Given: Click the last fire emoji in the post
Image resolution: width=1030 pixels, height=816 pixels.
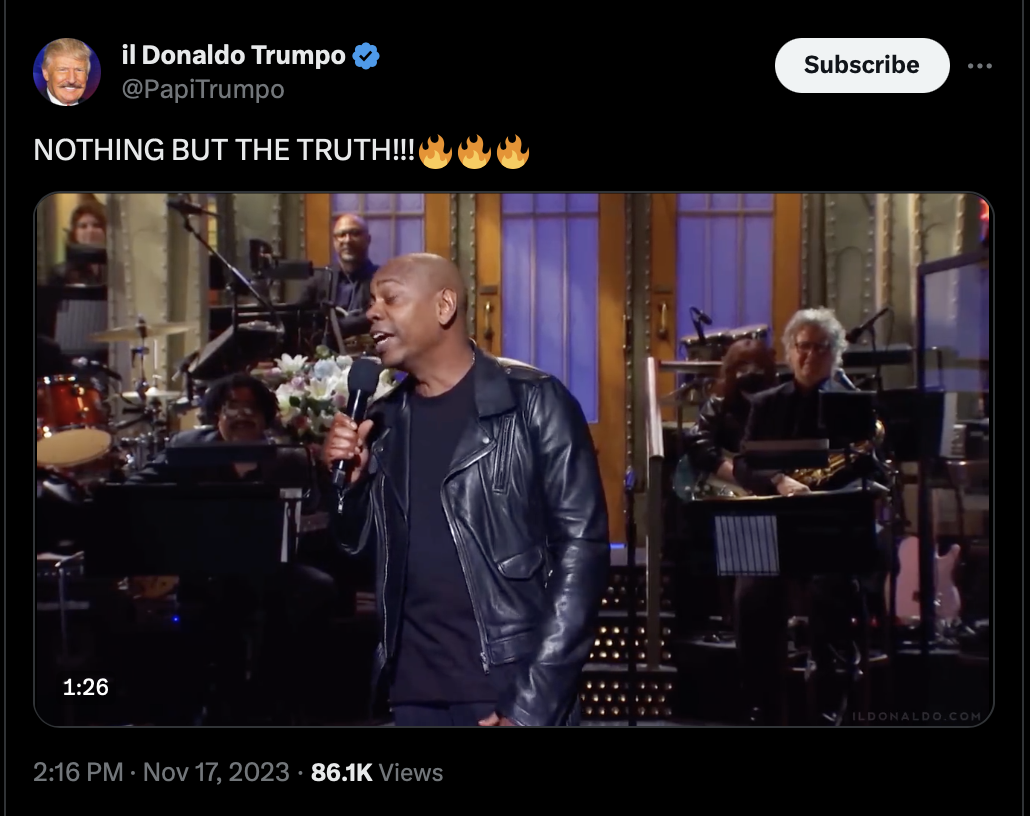Looking at the screenshot, I should click(x=513, y=152).
